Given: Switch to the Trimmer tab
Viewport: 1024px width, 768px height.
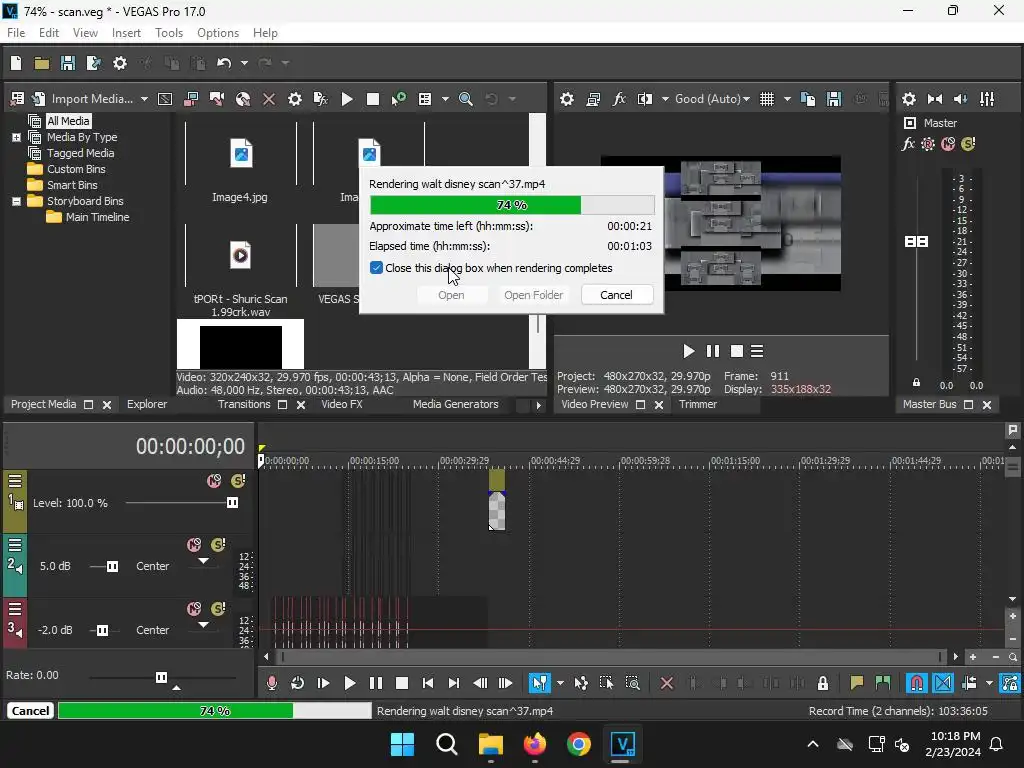Looking at the screenshot, I should (x=697, y=404).
